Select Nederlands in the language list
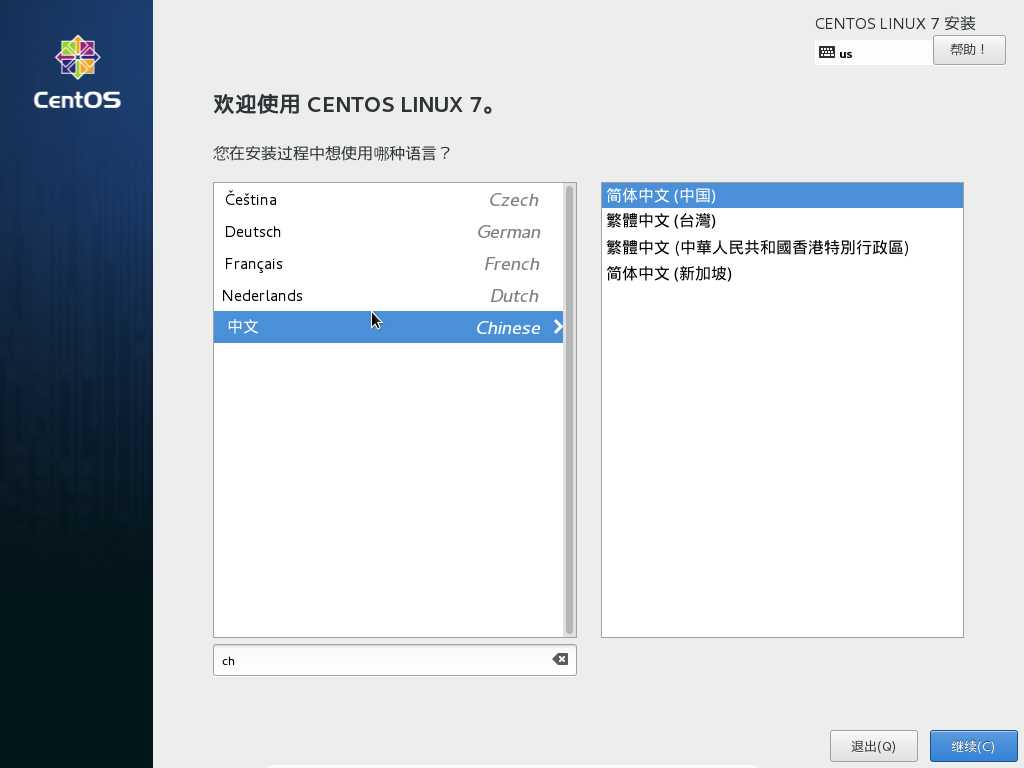Viewport: 1024px width, 768px height. (x=389, y=295)
